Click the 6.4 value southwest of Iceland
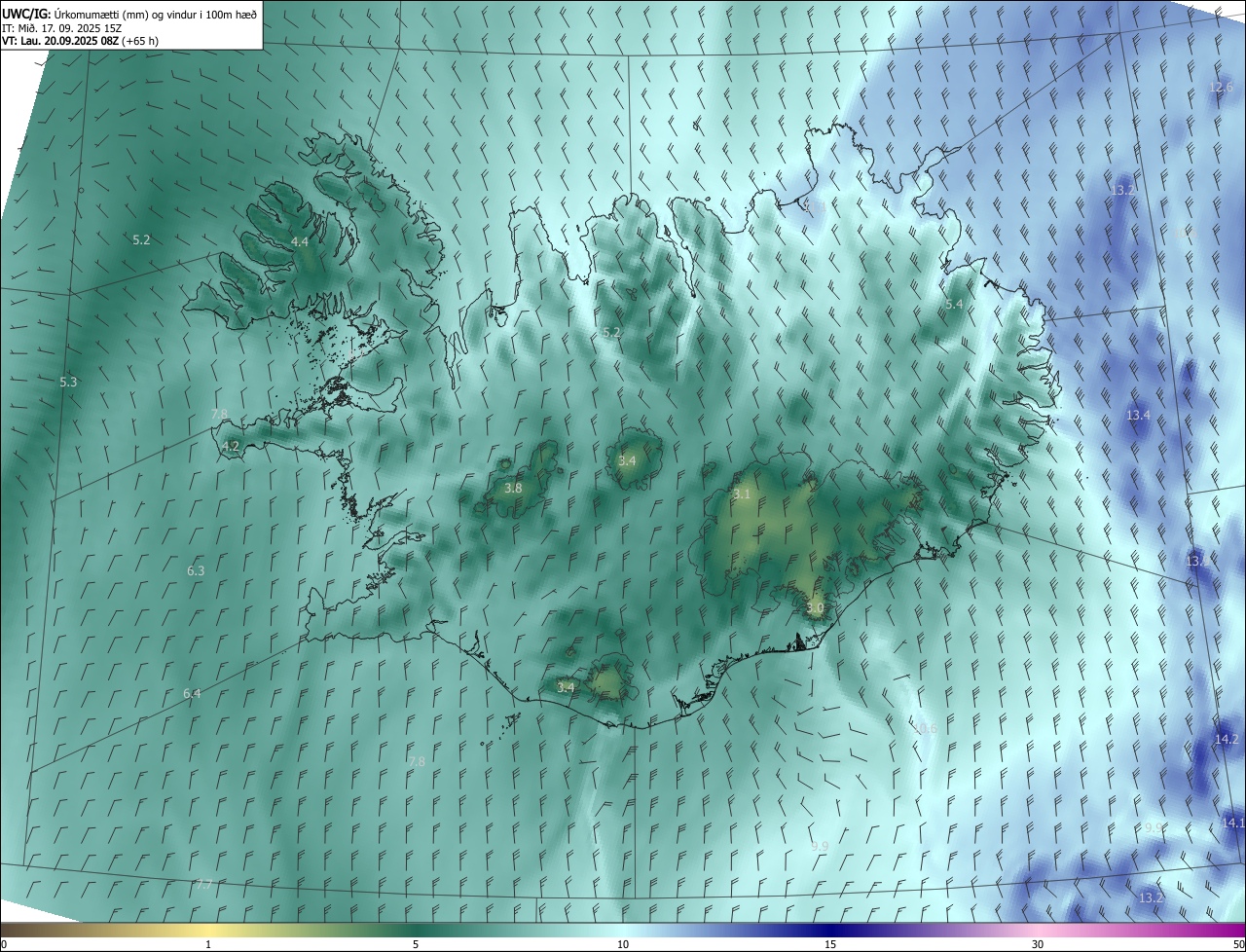 point(192,694)
